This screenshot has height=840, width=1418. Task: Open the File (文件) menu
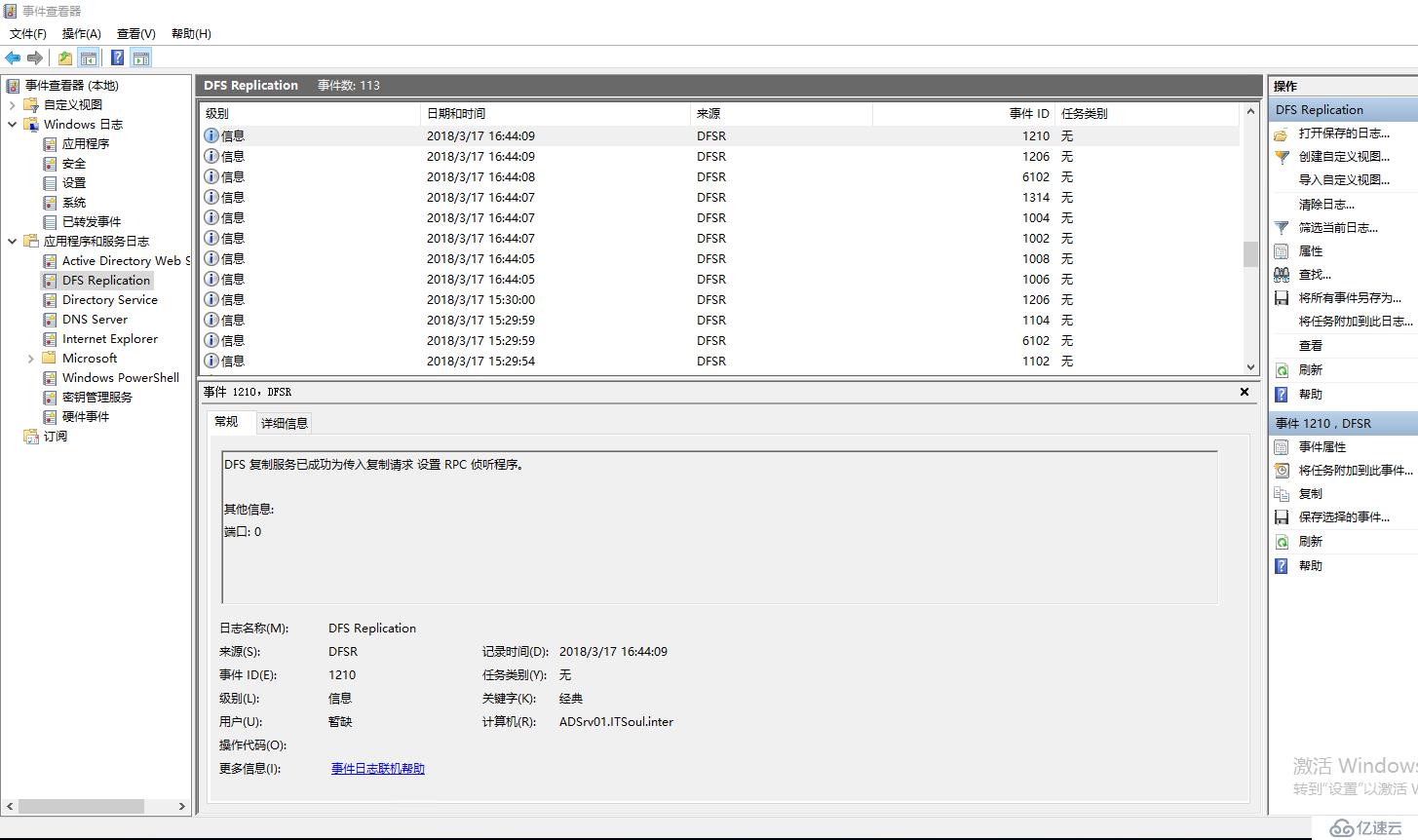[28, 34]
